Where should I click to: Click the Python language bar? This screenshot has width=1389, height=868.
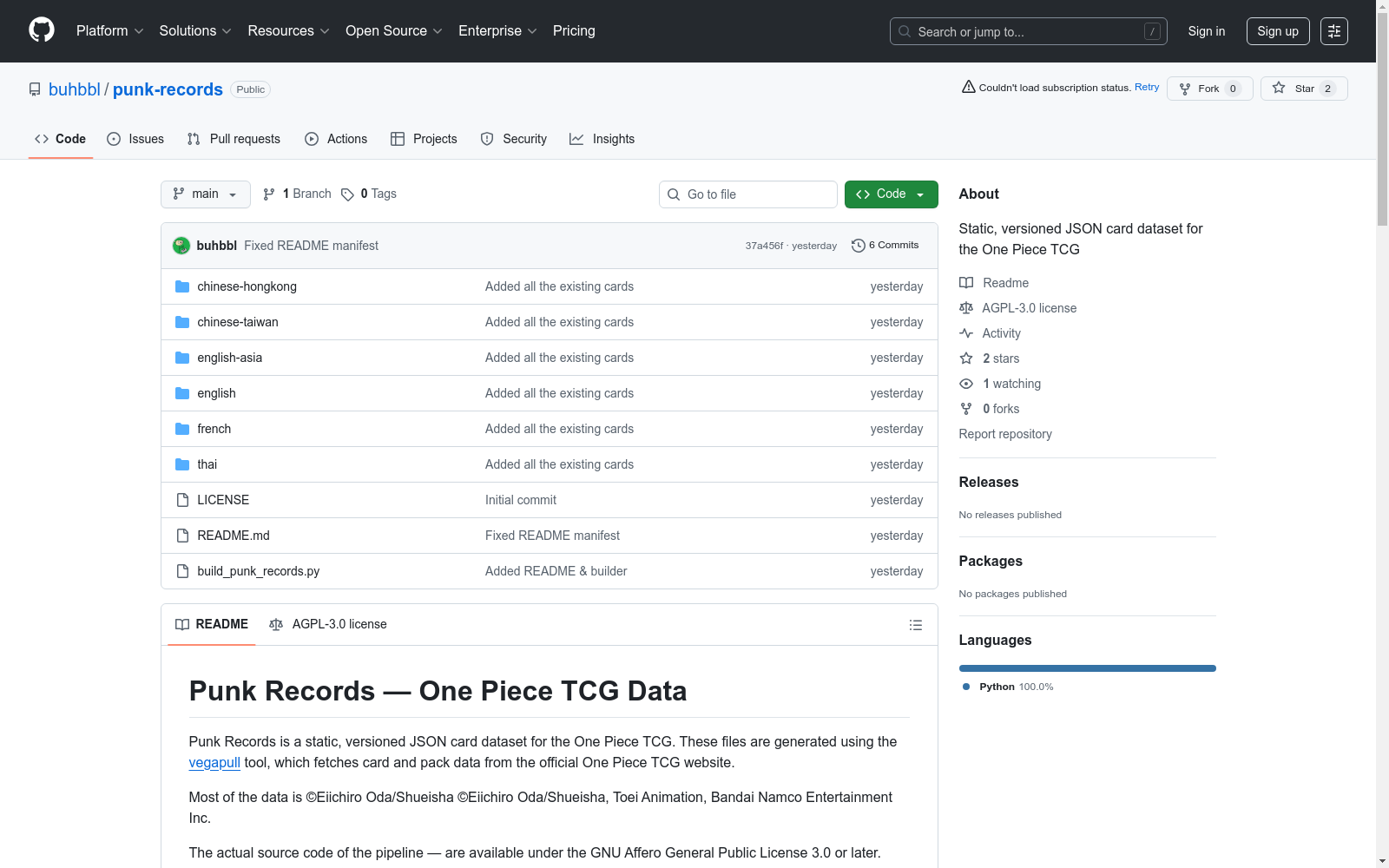pos(1088,668)
